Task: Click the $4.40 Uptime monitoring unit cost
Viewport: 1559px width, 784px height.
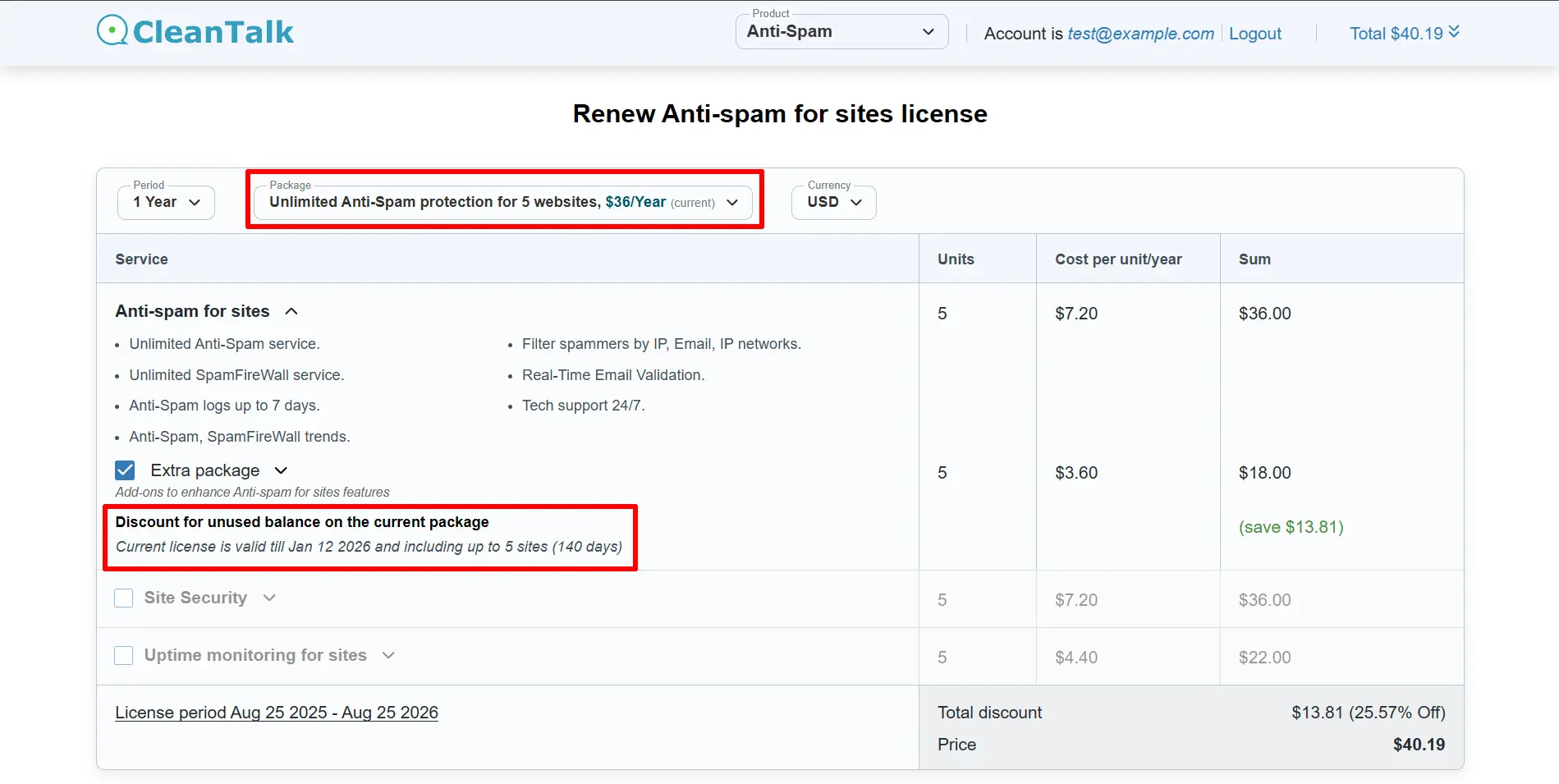Action: point(1076,658)
